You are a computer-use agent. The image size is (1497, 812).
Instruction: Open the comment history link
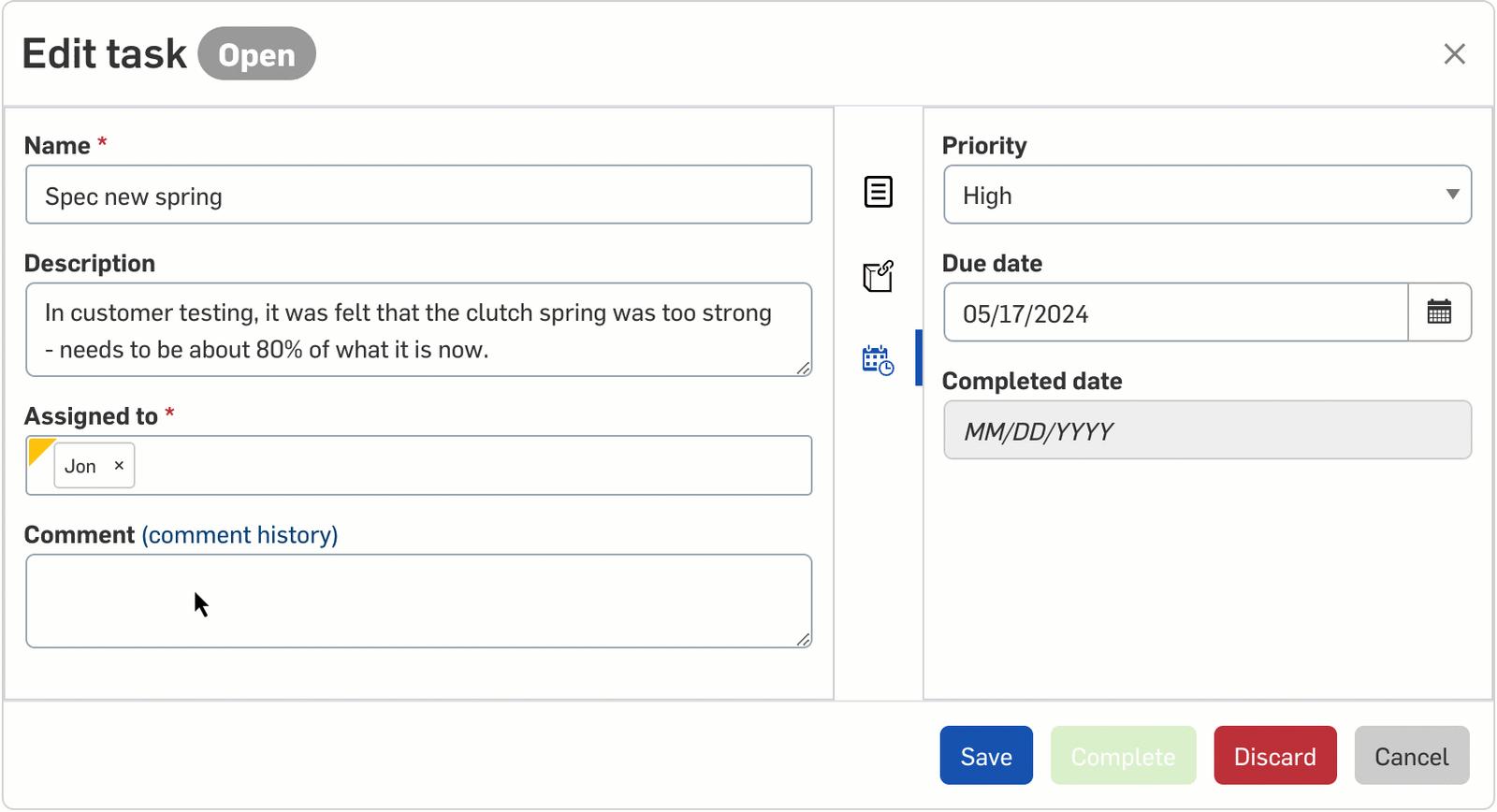click(240, 535)
